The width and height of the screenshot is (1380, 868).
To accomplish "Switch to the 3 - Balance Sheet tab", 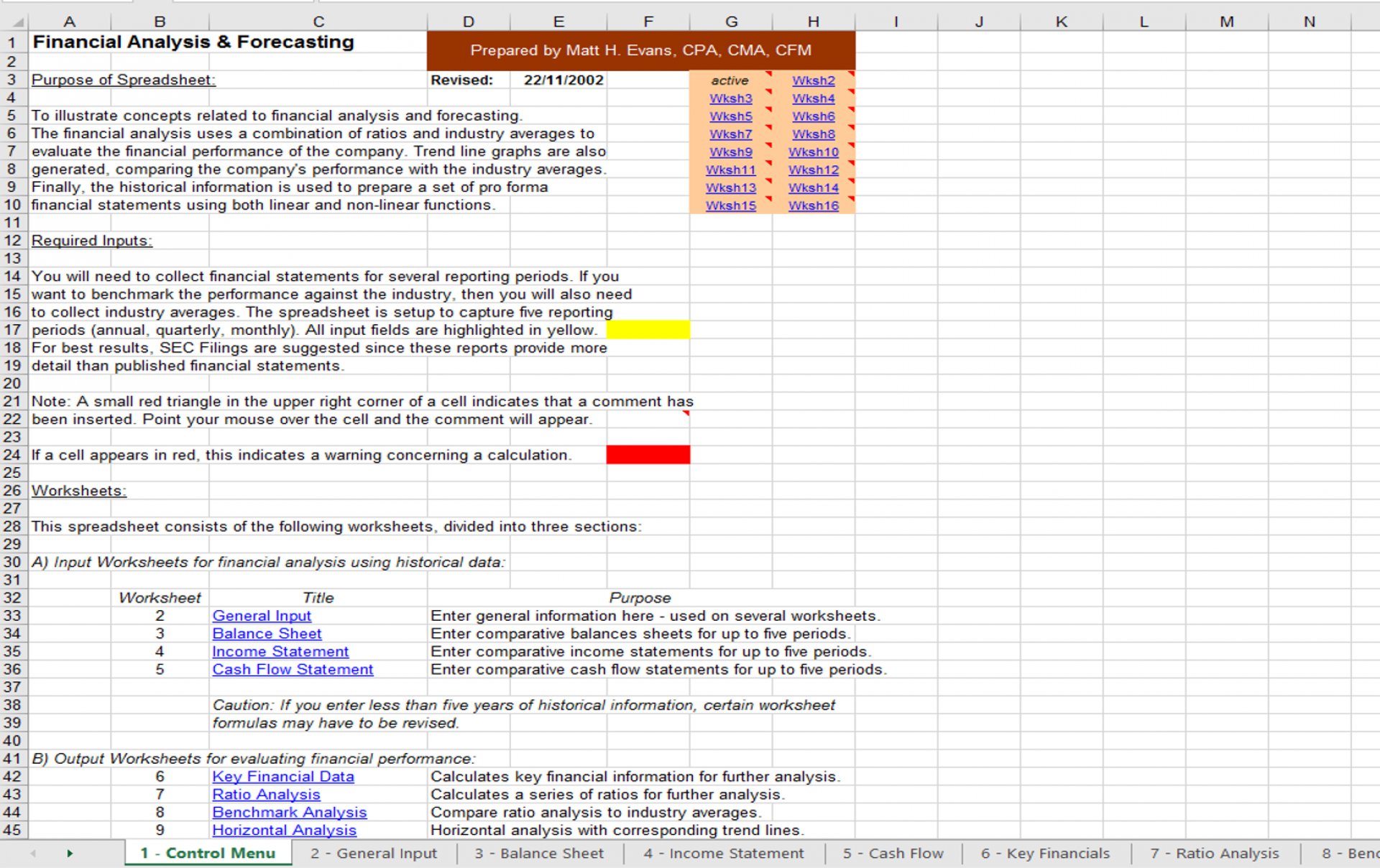I will [x=539, y=853].
